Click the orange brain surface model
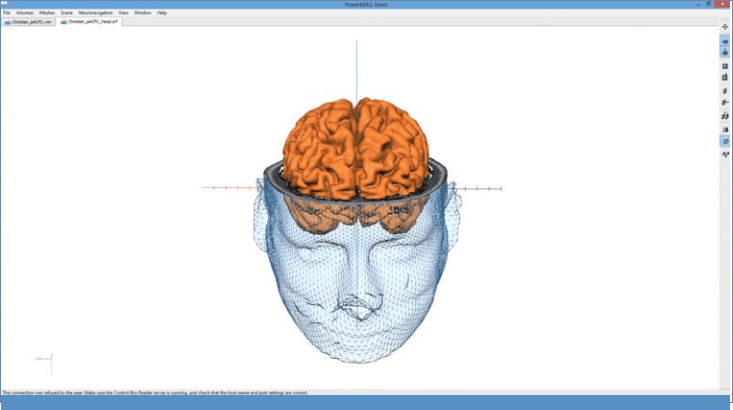Viewport: 733px width, 410px height. coord(357,150)
